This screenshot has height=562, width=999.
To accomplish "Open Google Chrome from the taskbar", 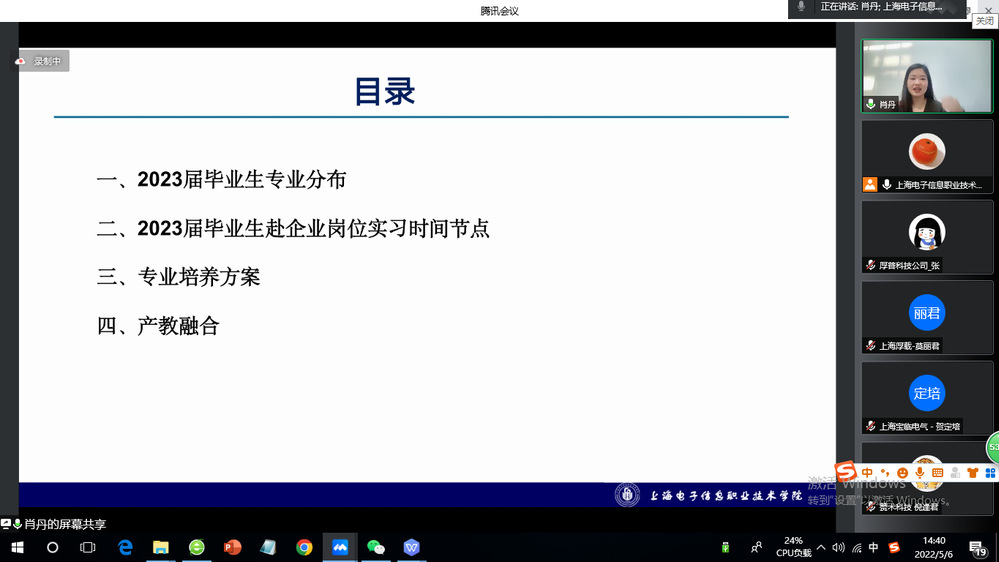I will tap(304, 547).
